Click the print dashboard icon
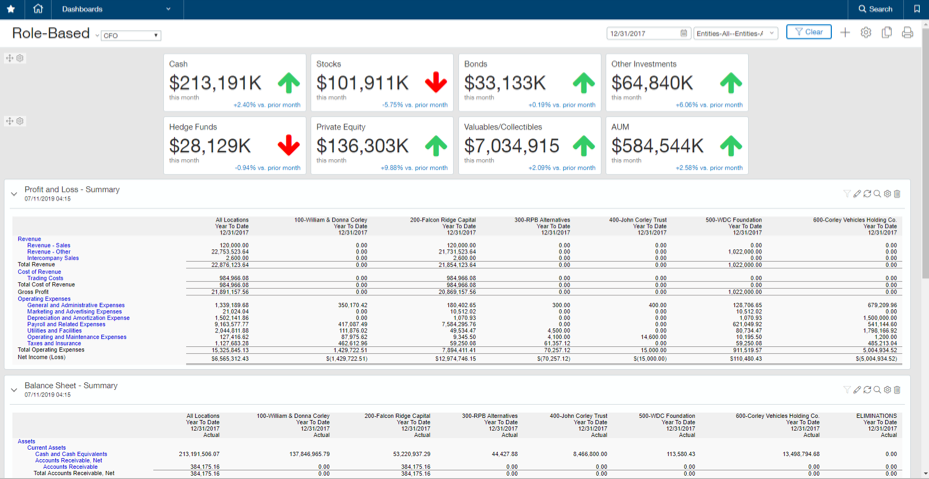Image resolution: width=929 pixels, height=479 pixels. 907,33
